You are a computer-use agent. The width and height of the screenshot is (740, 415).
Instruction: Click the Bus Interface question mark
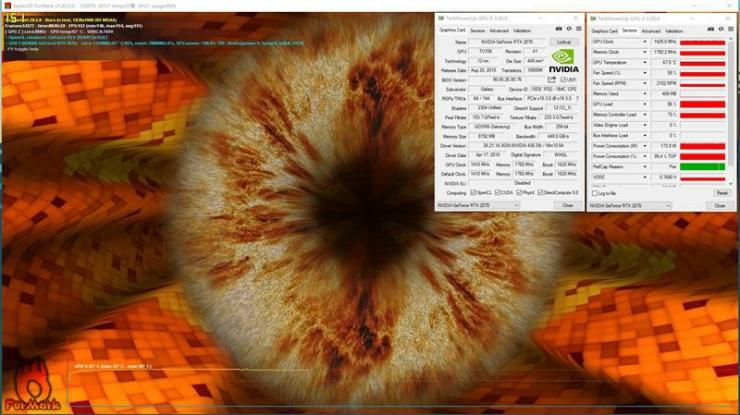coord(577,98)
